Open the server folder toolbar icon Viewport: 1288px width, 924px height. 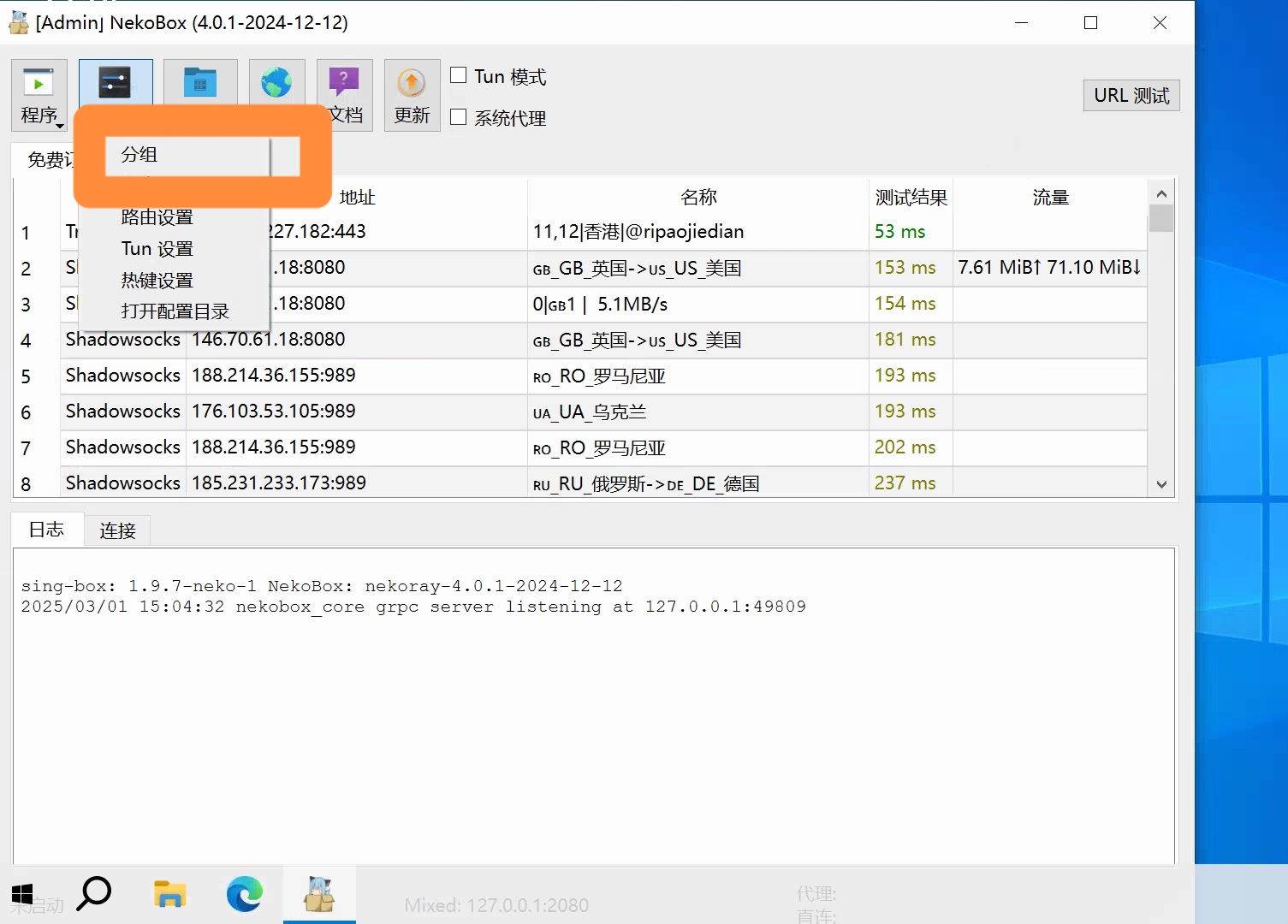pyautogui.click(x=200, y=83)
